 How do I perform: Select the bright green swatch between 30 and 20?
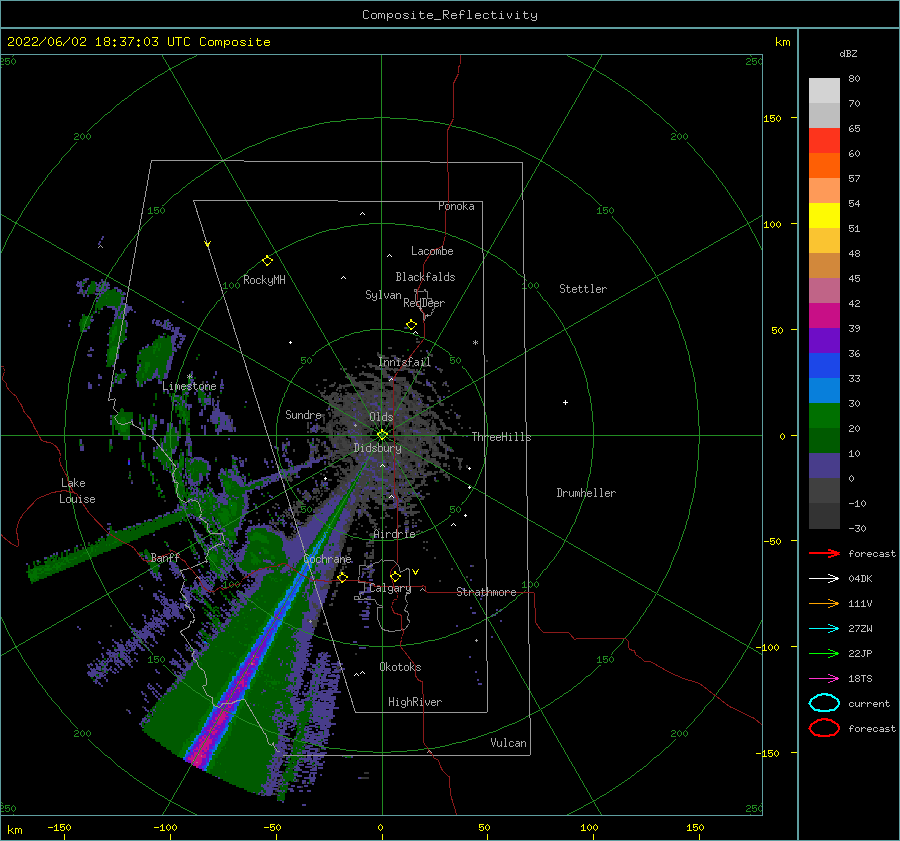[x=824, y=416]
